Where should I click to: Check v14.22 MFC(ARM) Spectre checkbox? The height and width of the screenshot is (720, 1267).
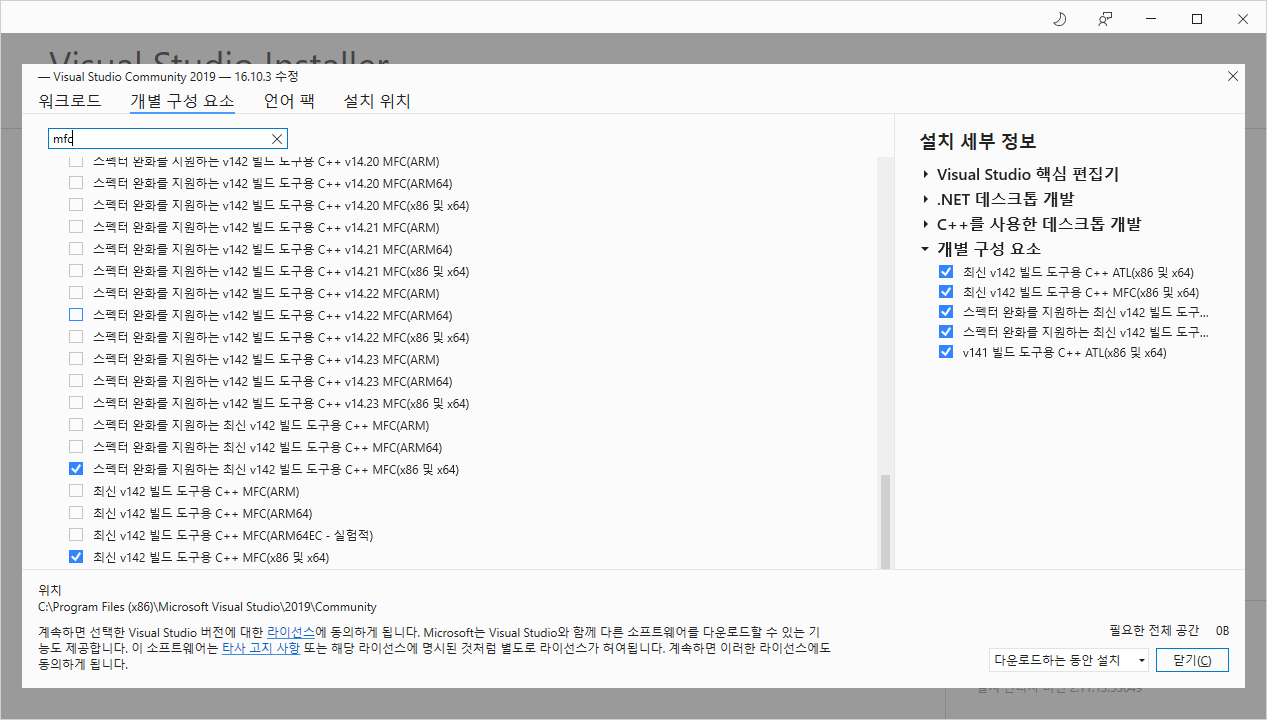coord(76,293)
